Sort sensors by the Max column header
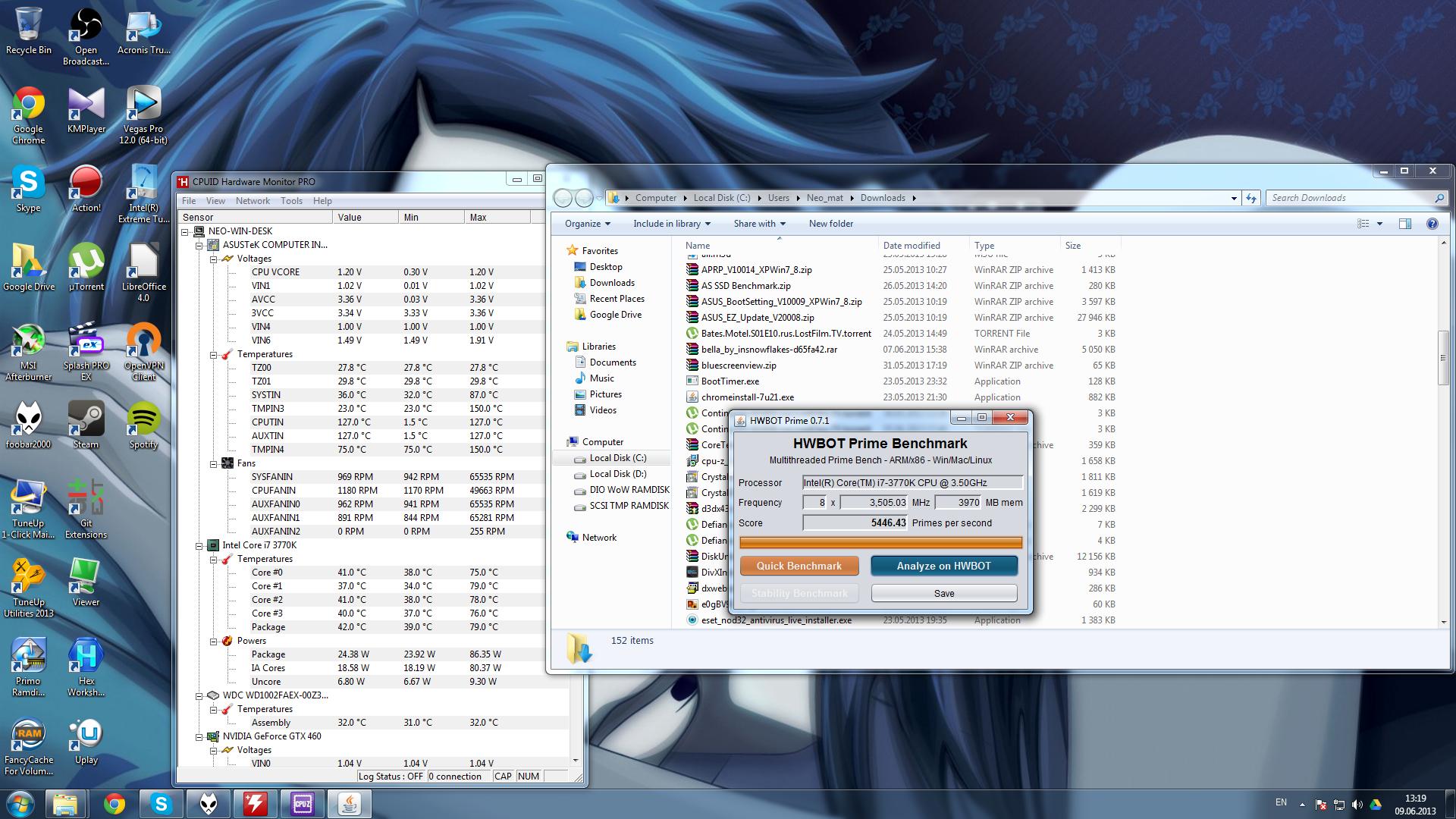The image size is (1456, 819). [497, 217]
